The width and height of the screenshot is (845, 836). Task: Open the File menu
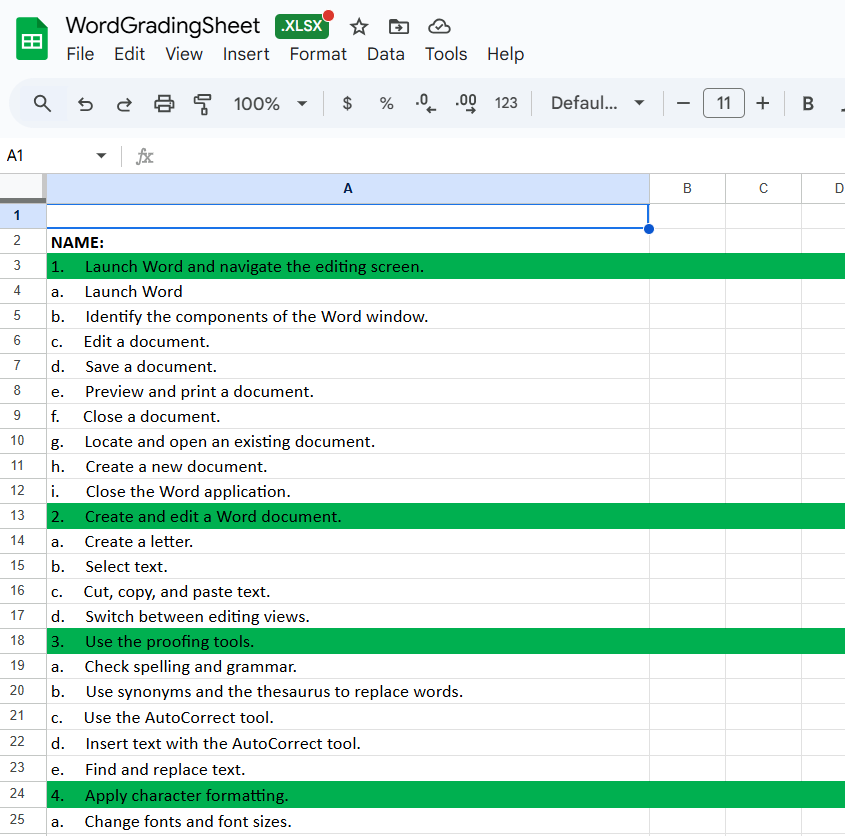80,54
